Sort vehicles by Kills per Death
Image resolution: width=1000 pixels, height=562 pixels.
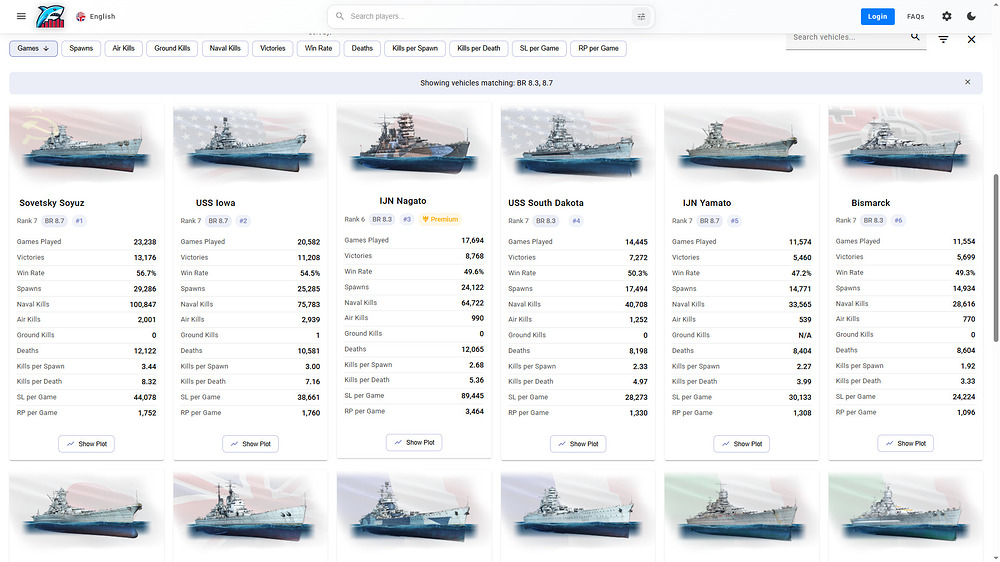point(478,48)
